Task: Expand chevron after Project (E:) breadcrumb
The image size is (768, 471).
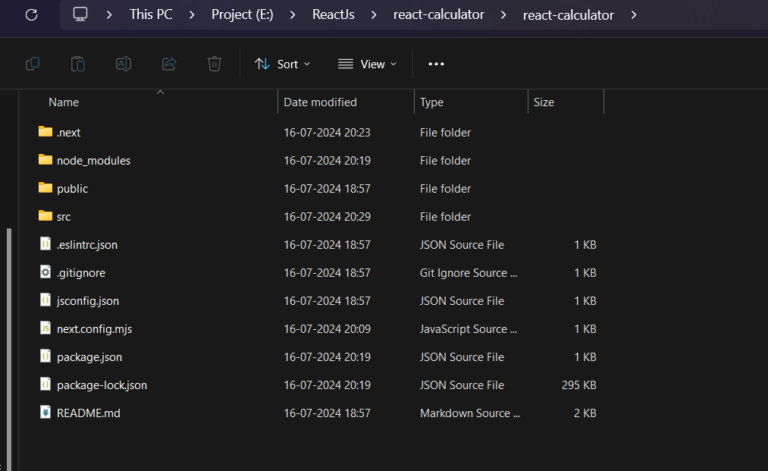Action: click(293, 15)
